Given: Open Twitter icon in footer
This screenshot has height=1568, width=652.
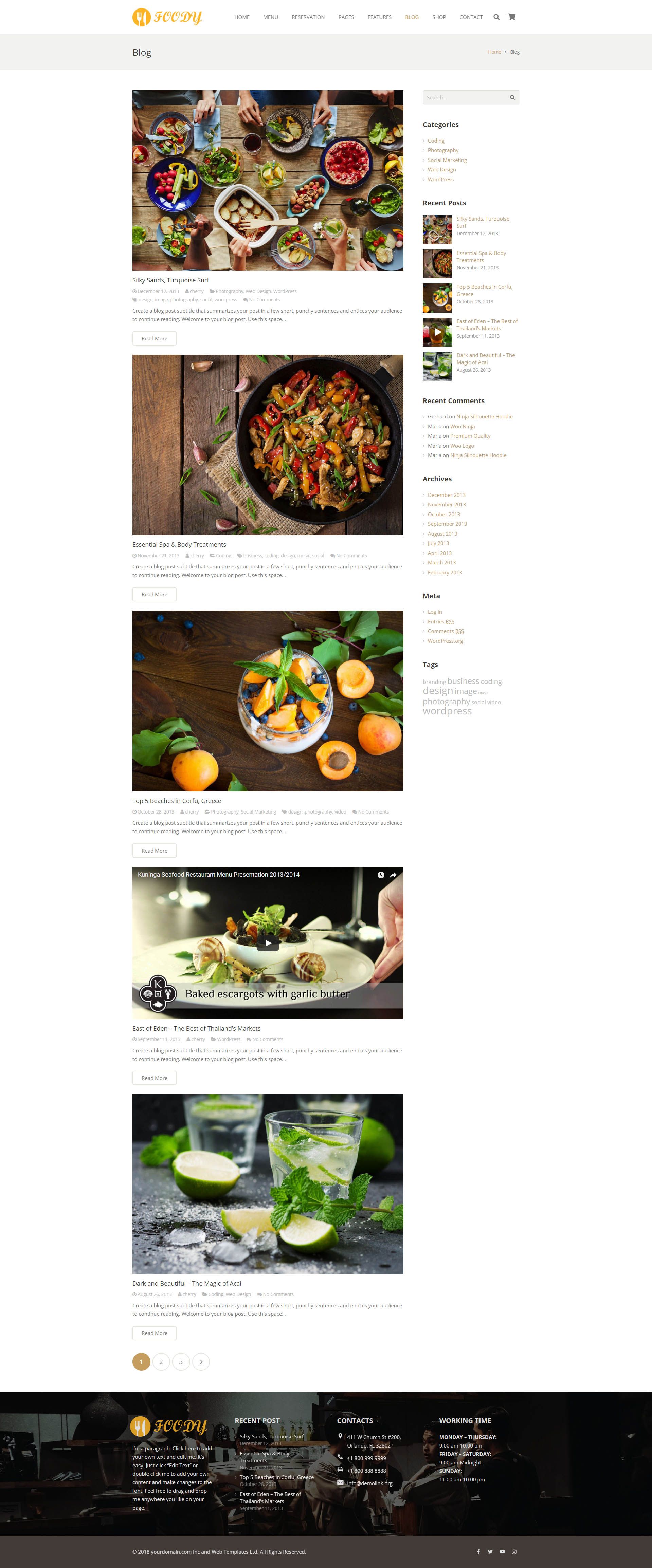Looking at the screenshot, I should [490, 1552].
